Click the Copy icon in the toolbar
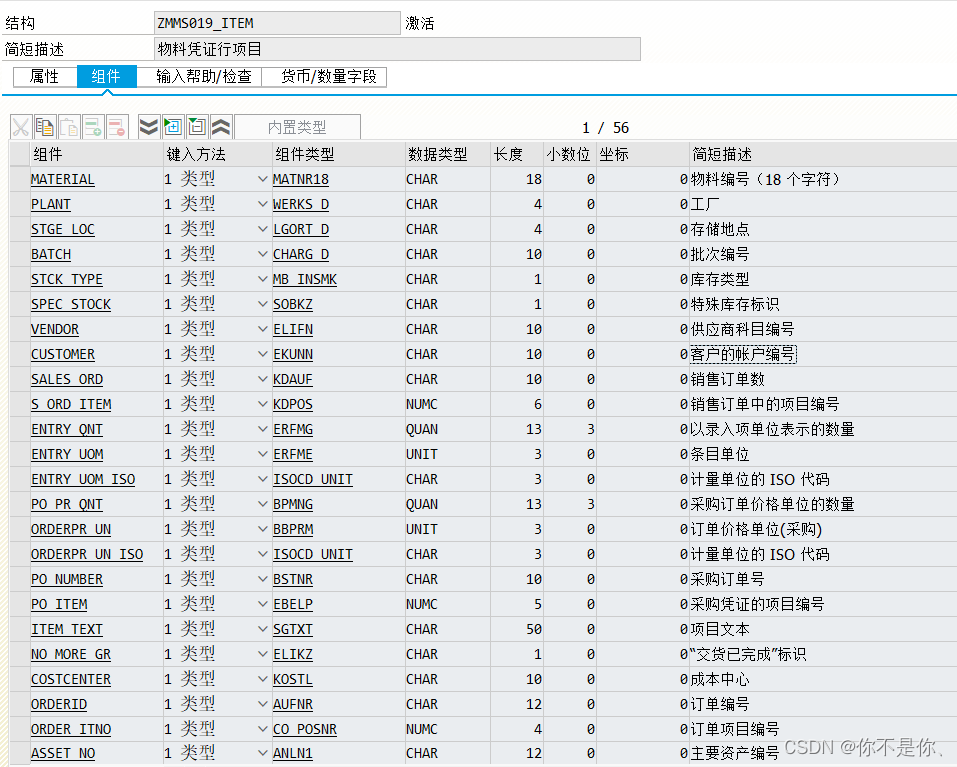Screen dimensions: 957x767 coord(43,127)
